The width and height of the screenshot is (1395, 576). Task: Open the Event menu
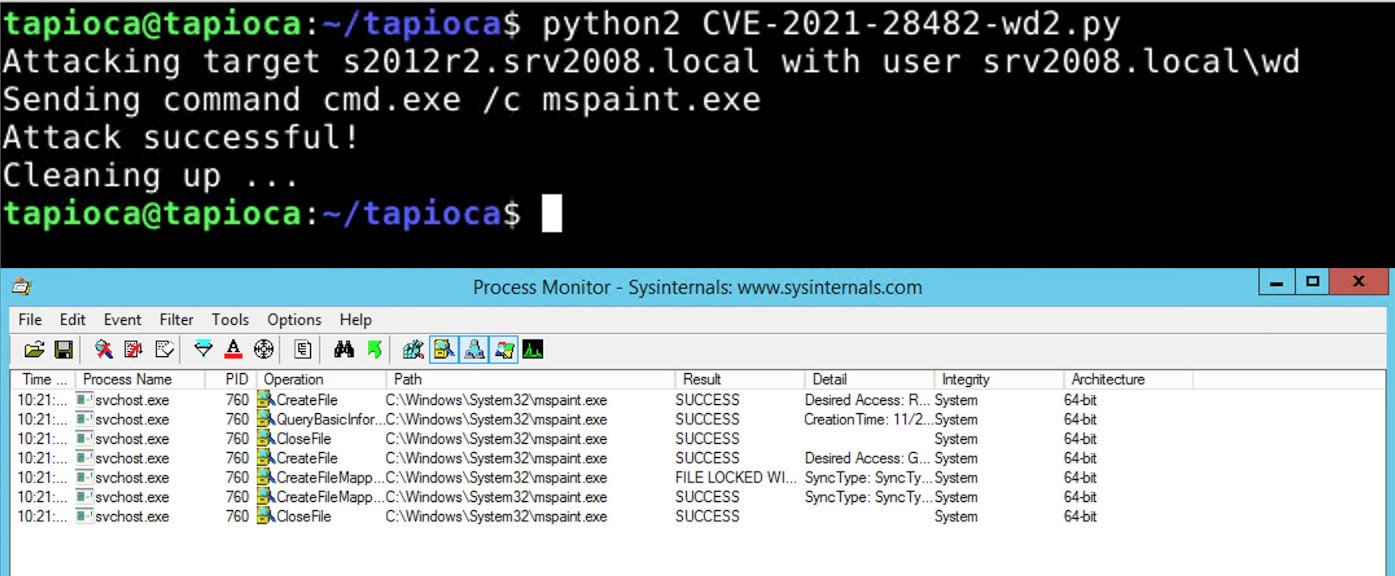[122, 320]
